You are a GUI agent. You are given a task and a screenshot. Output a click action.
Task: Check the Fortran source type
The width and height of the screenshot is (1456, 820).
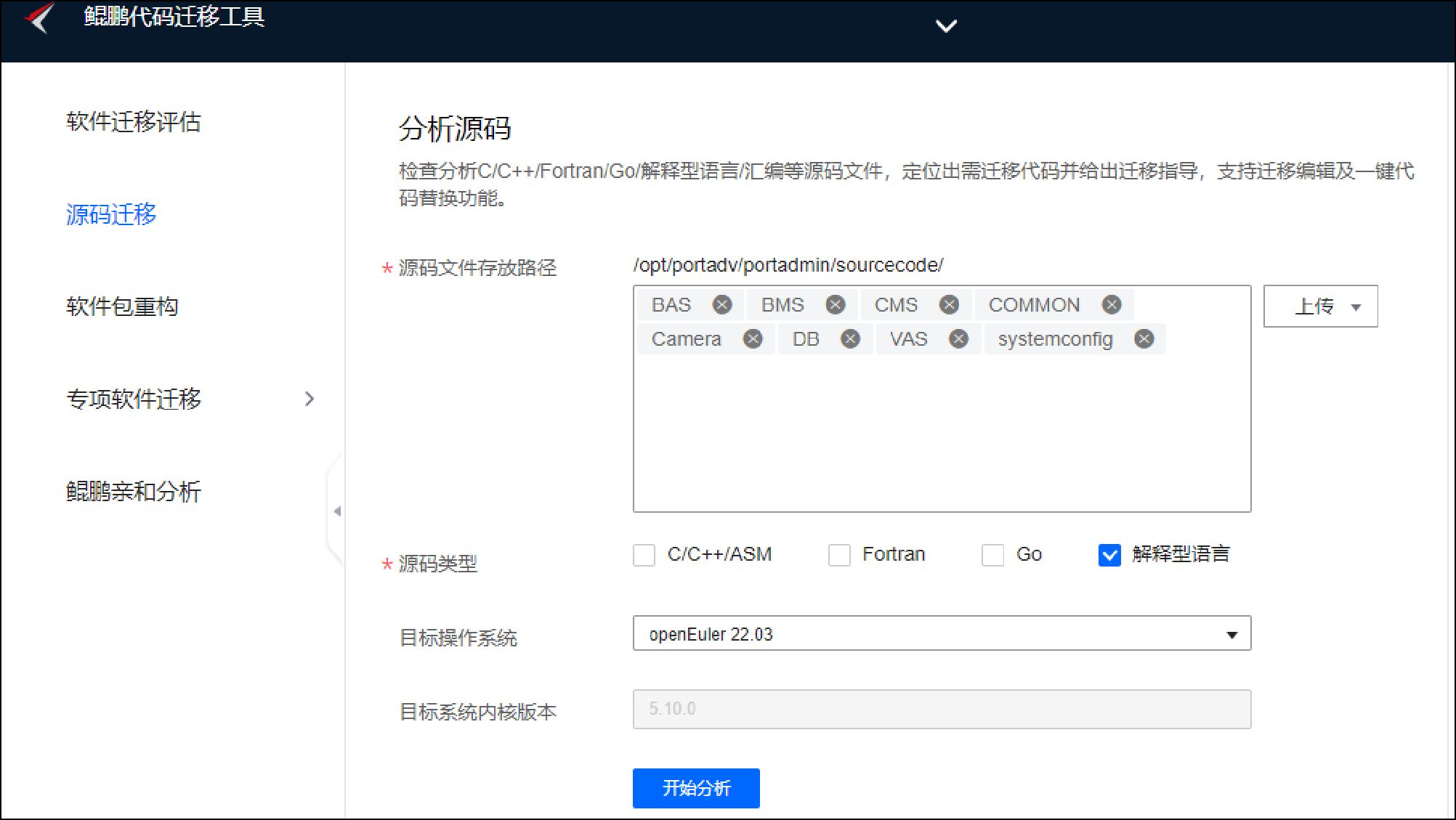839,555
